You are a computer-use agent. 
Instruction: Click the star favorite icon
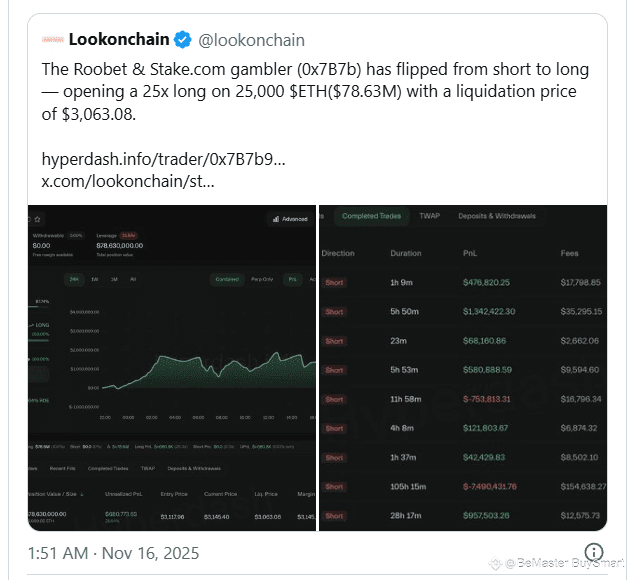(38, 218)
